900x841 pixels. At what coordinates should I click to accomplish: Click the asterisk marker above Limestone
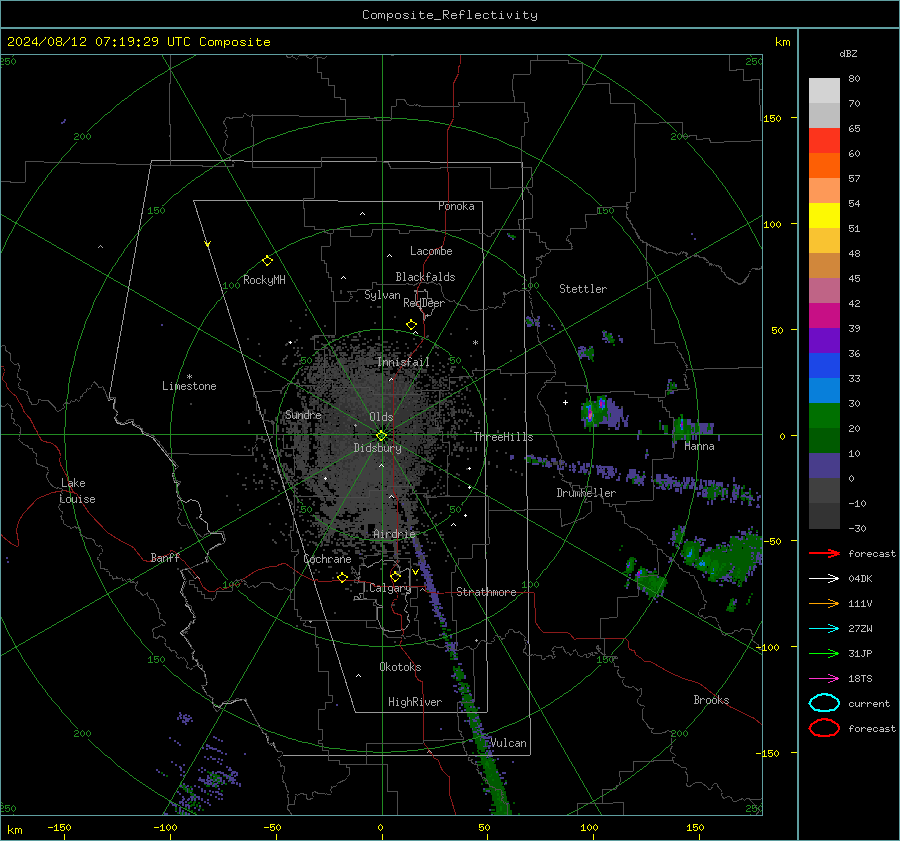point(189,377)
